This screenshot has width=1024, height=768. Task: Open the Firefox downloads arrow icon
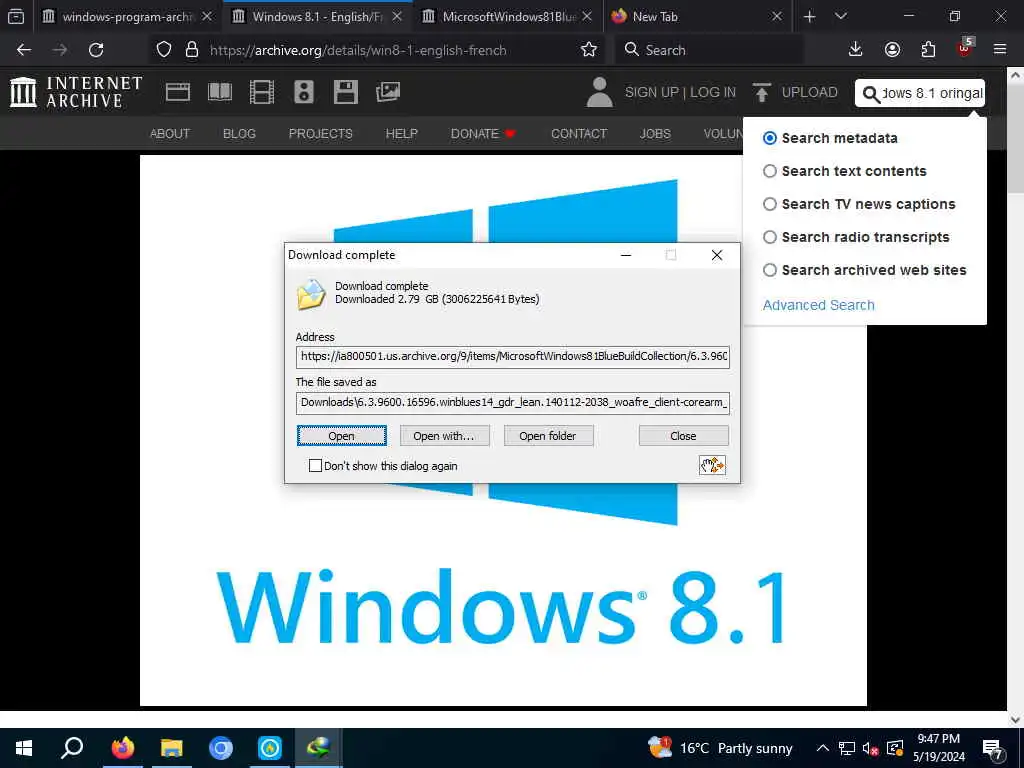[856, 50]
